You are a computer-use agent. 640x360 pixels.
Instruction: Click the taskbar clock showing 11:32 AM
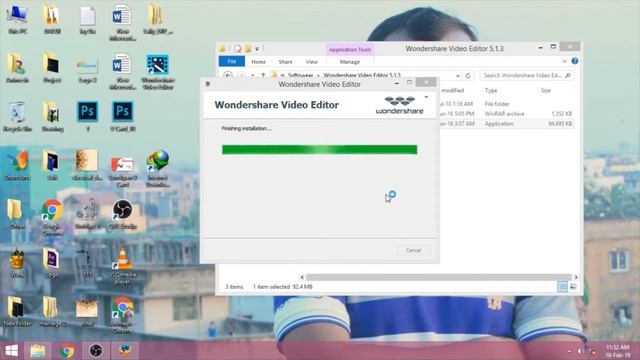618,351
